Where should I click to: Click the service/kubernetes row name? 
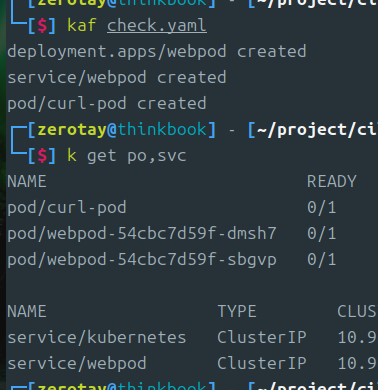[x=97, y=337]
